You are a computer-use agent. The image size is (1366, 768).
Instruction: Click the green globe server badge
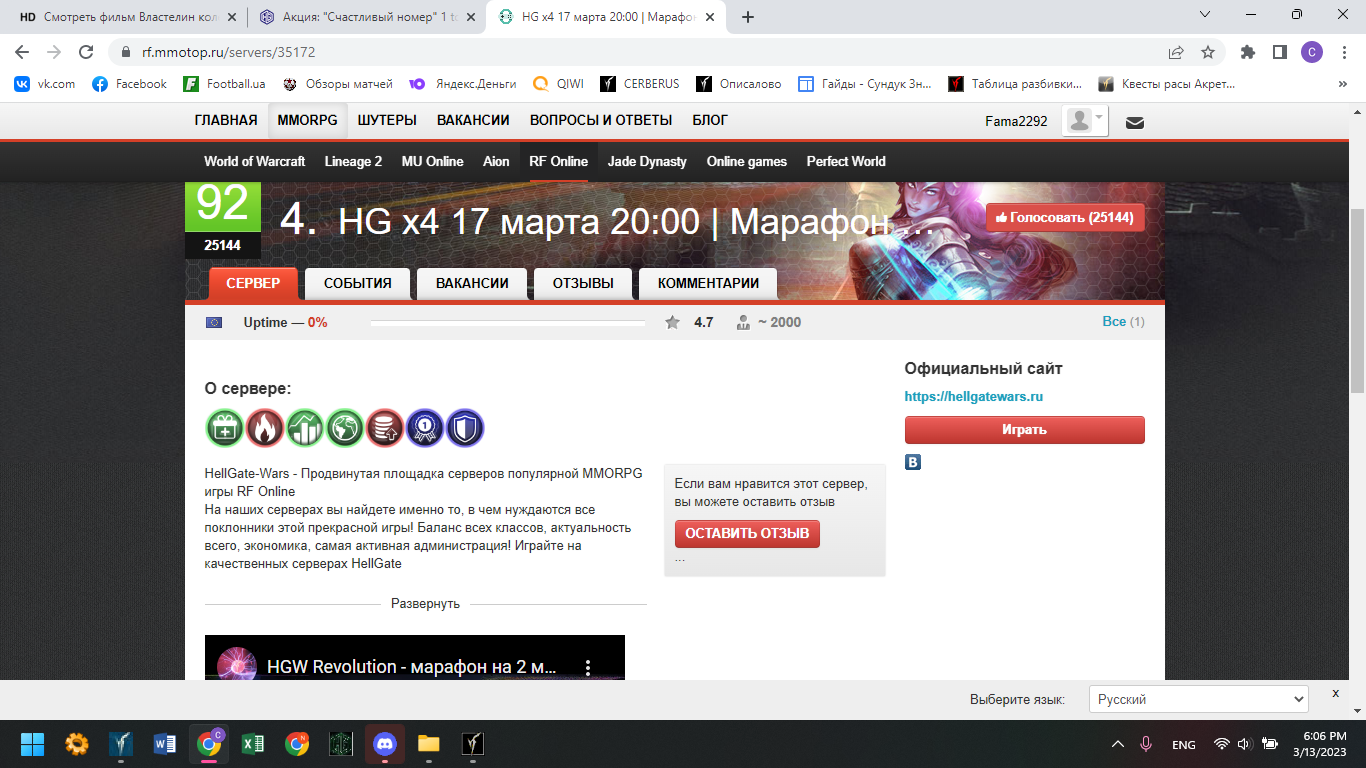345,428
